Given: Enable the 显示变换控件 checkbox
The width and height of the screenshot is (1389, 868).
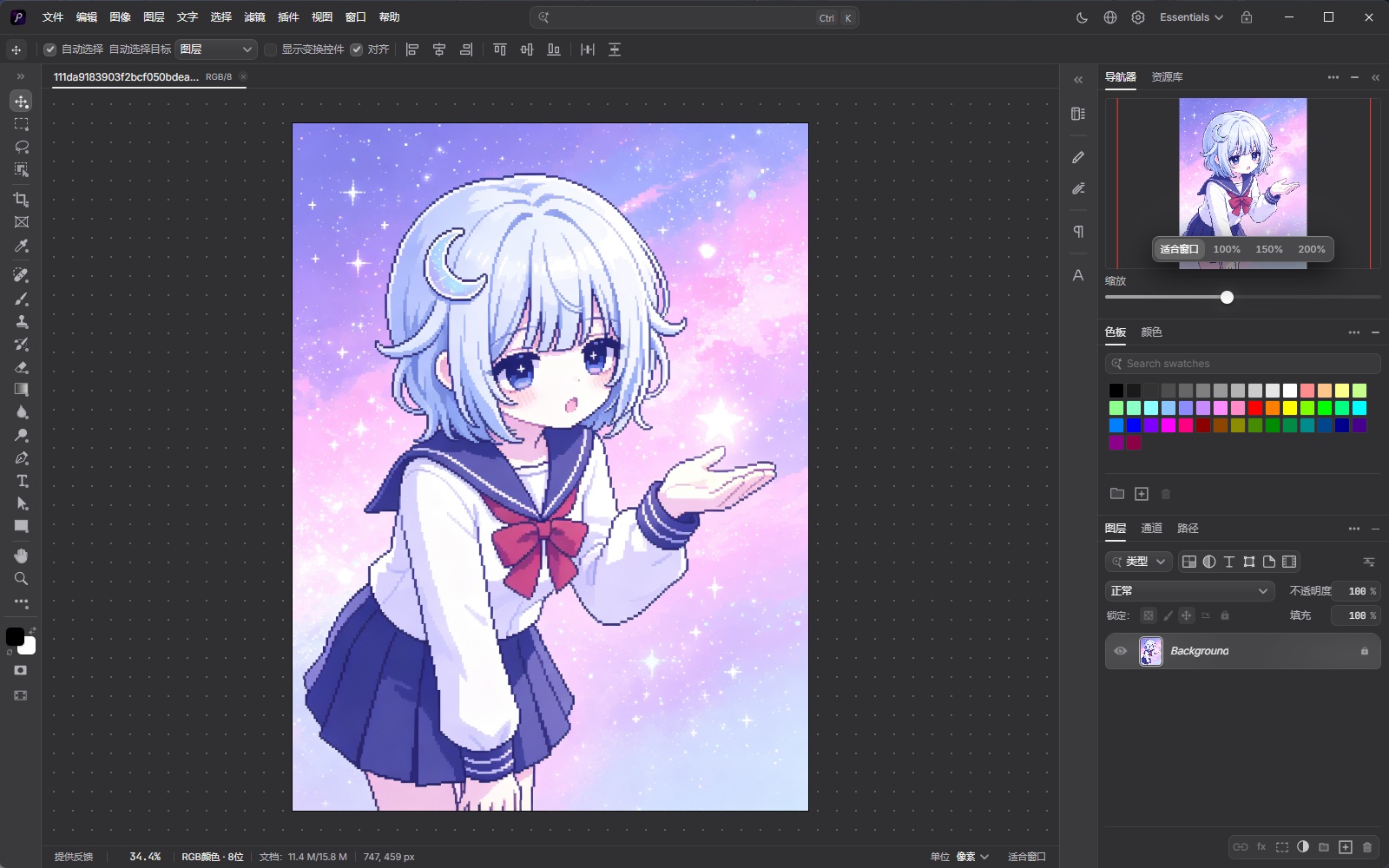Looking at the screenshot, I should pyautogui.click(x=271, y=49).
